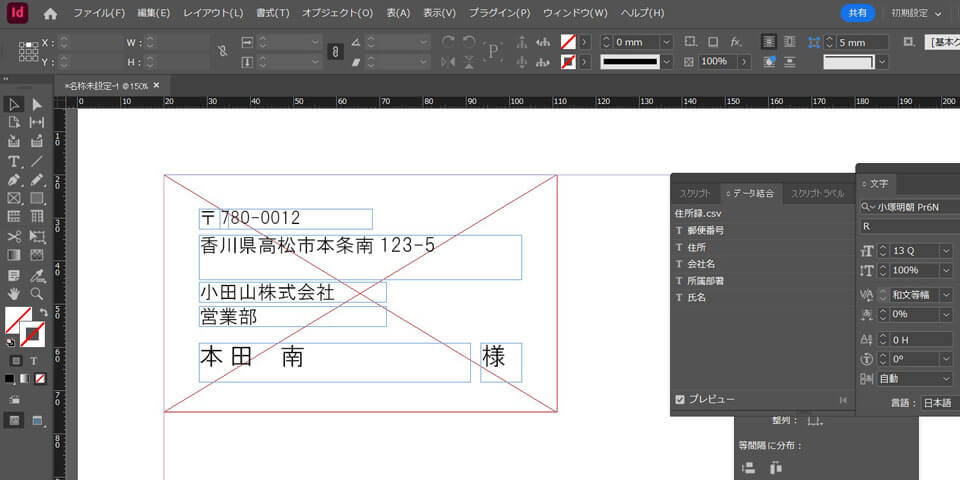Select the 郵便番号 data field
Viewport: 960px width, 480px height.
tap(706, 230)
